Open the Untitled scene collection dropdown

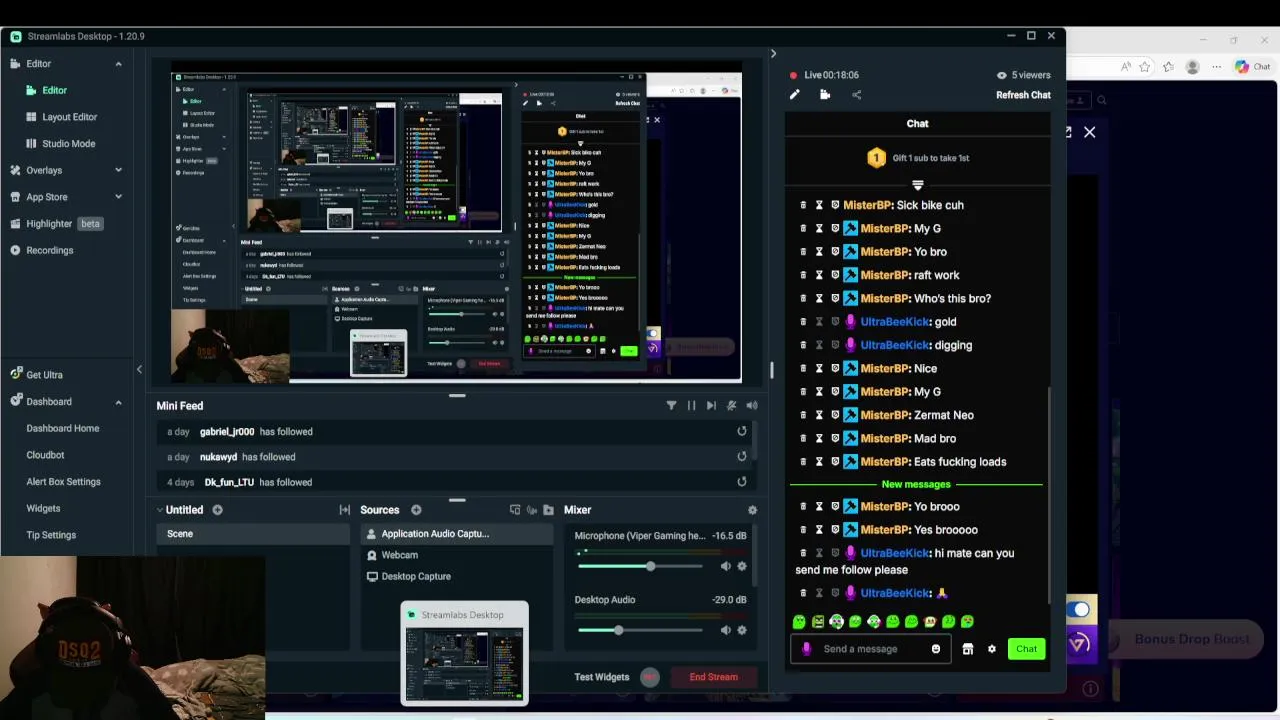point(160,510)
